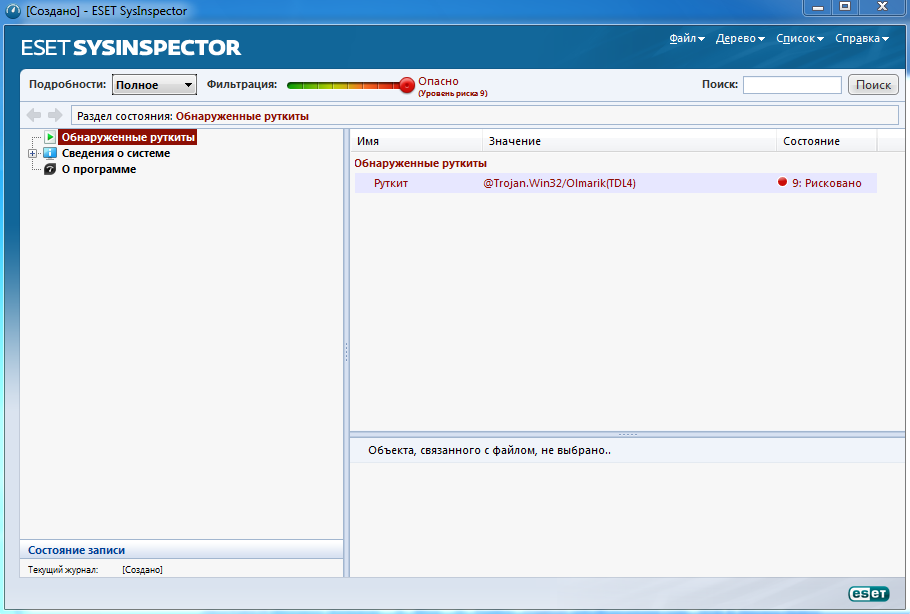Screen dimensions: 910x614
Task: Maximize the SysInspector window
Action: 845,7
